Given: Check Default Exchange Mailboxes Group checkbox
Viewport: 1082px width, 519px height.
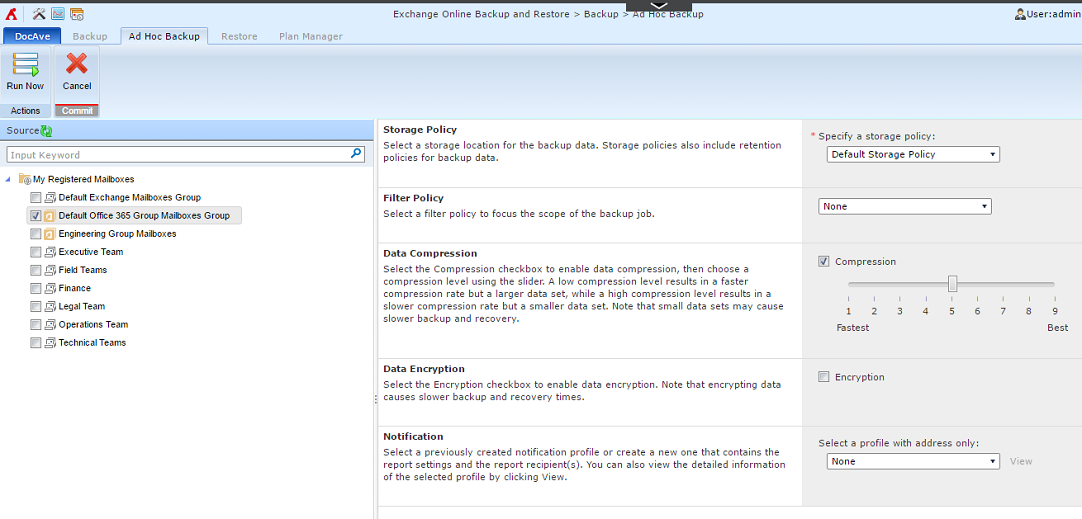Looking at the screenshot, I should coord(36,197).
